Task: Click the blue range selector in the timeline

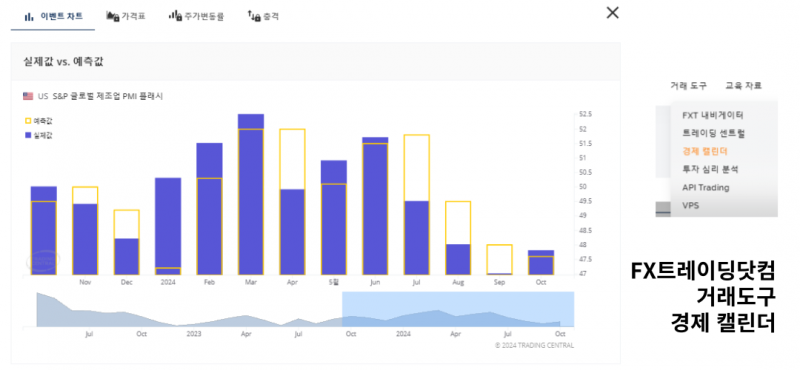Action: point(458,309)
